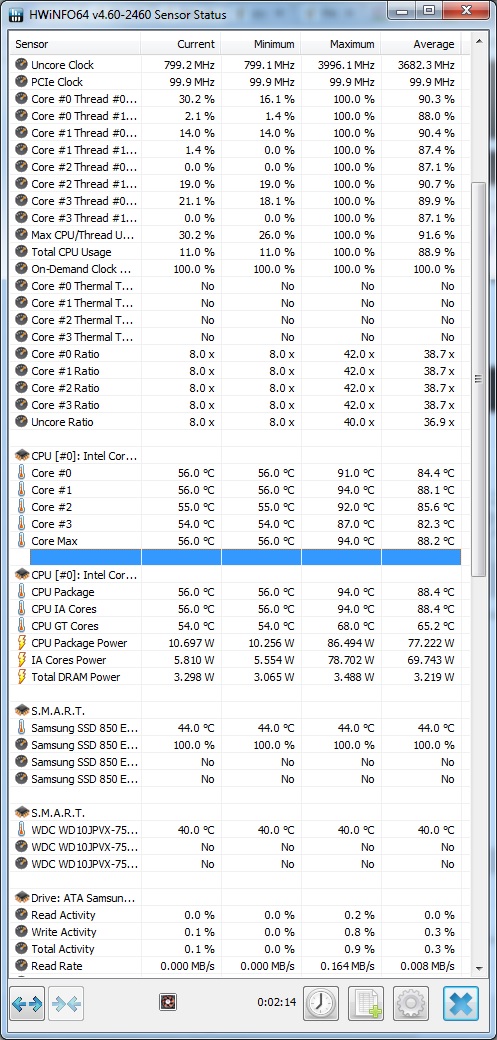Open sensor settings gear button

pos(411,1004)
